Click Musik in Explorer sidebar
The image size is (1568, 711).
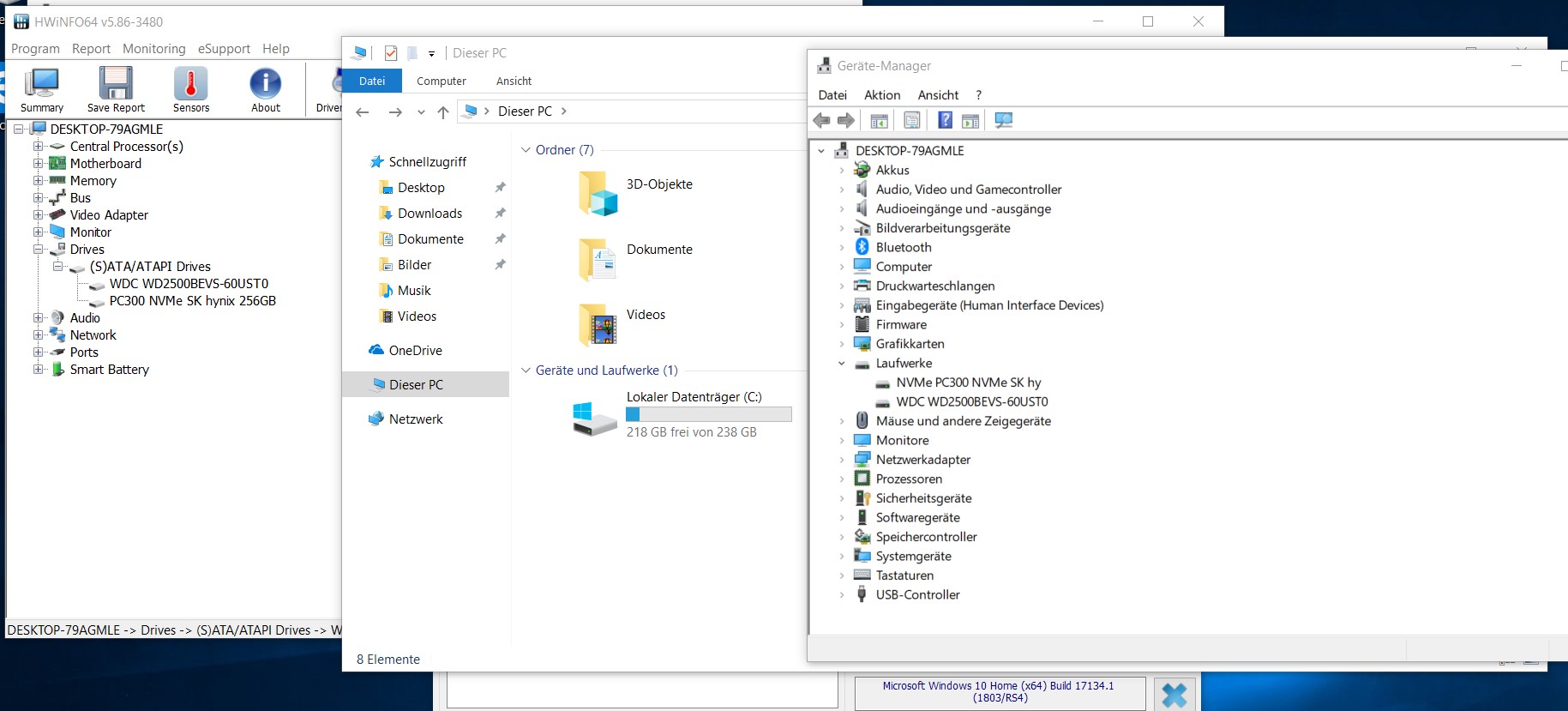coord(414,290)
